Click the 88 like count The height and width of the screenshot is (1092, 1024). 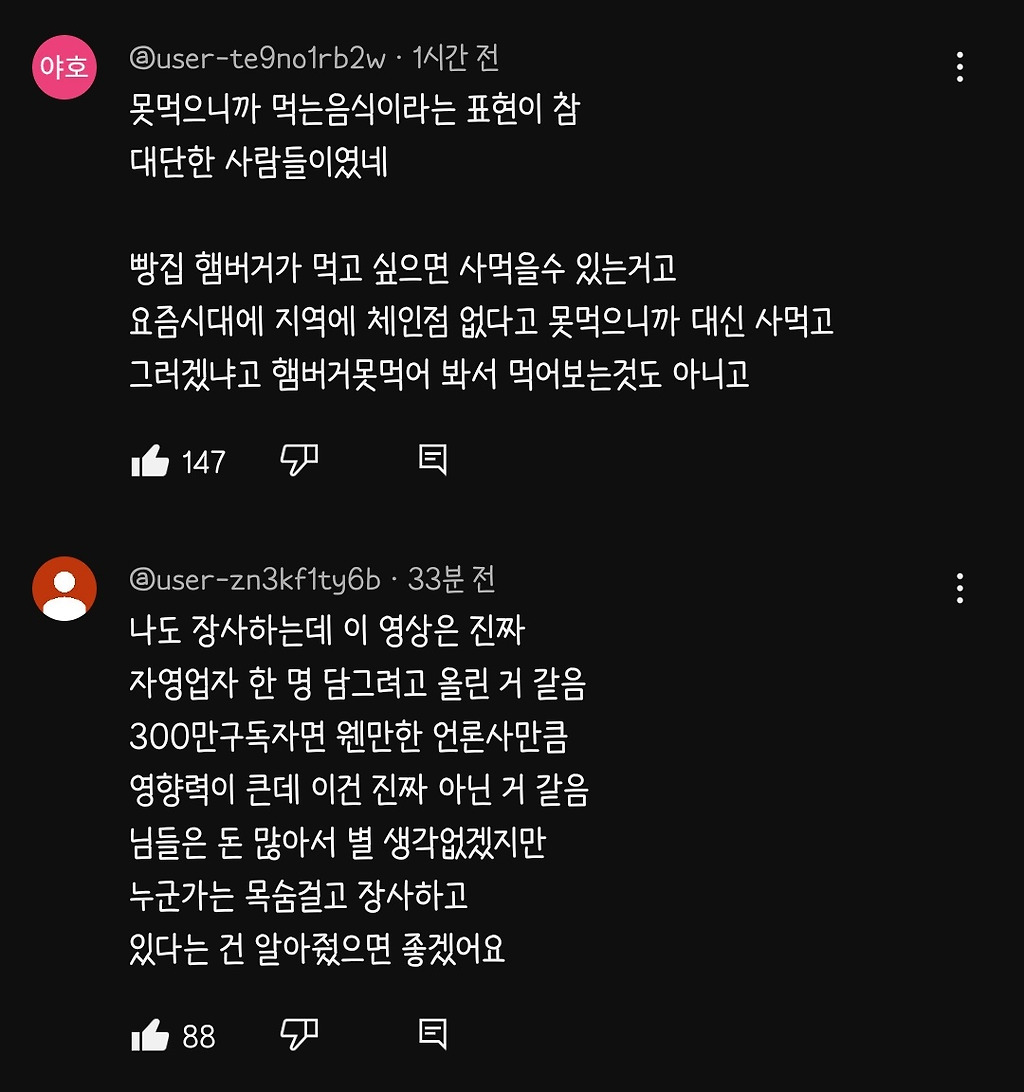(x=199, y=1036)
